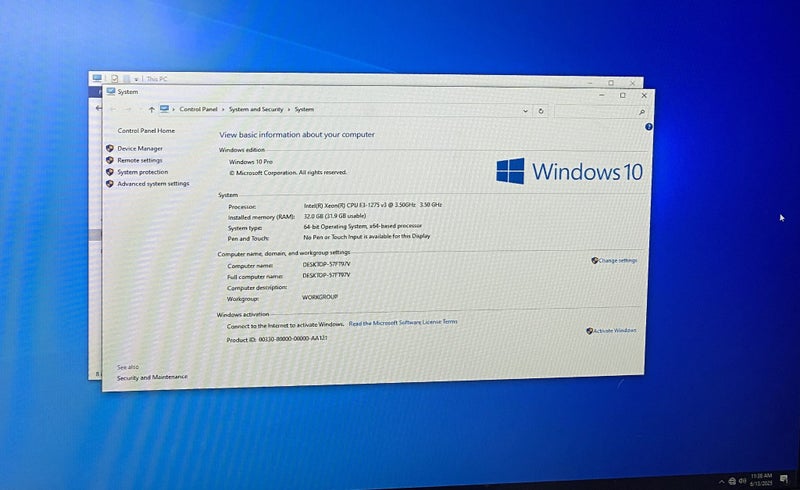Click the 32.0 GB installed memory value
Image resolution: width=800 pixels, height=490 pixels.
[335, 216]
